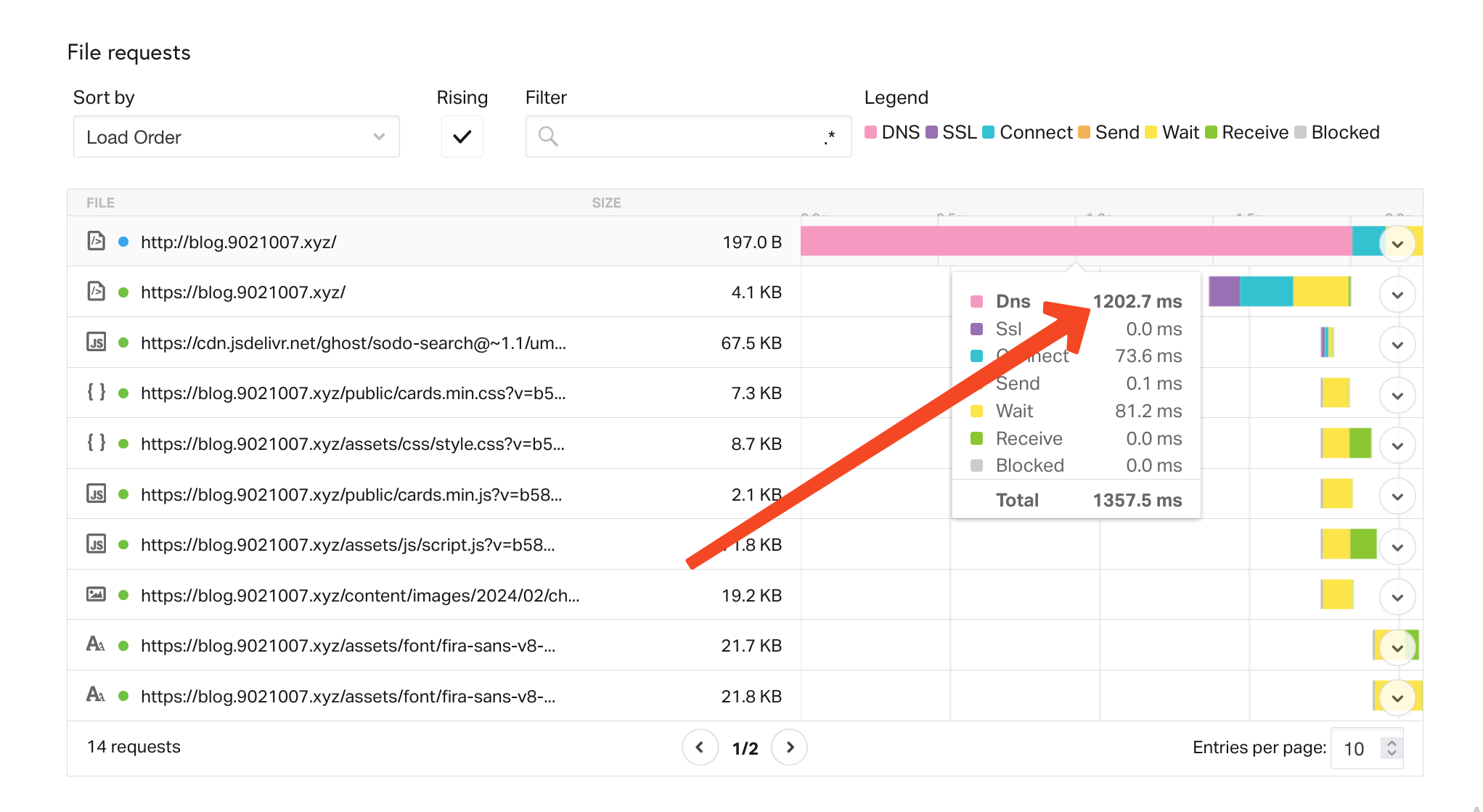Click the 197.0 B size cell
Viewport: 1483px width, 812px height.
pyautogui.click(x=752, y=242)
